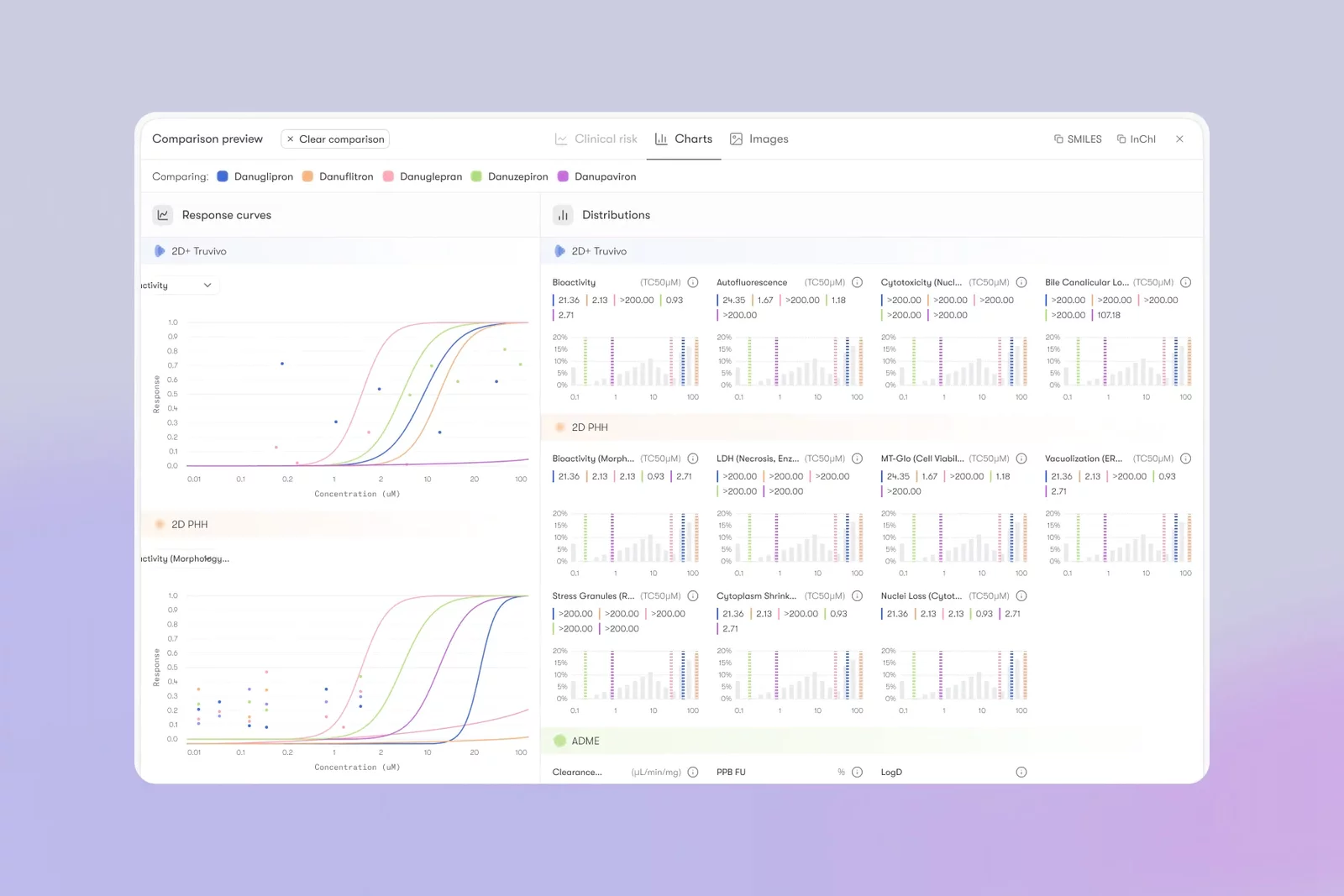Copy the InChI identifier
This screenshot has height=896, width=1344.
(1136, 139)
